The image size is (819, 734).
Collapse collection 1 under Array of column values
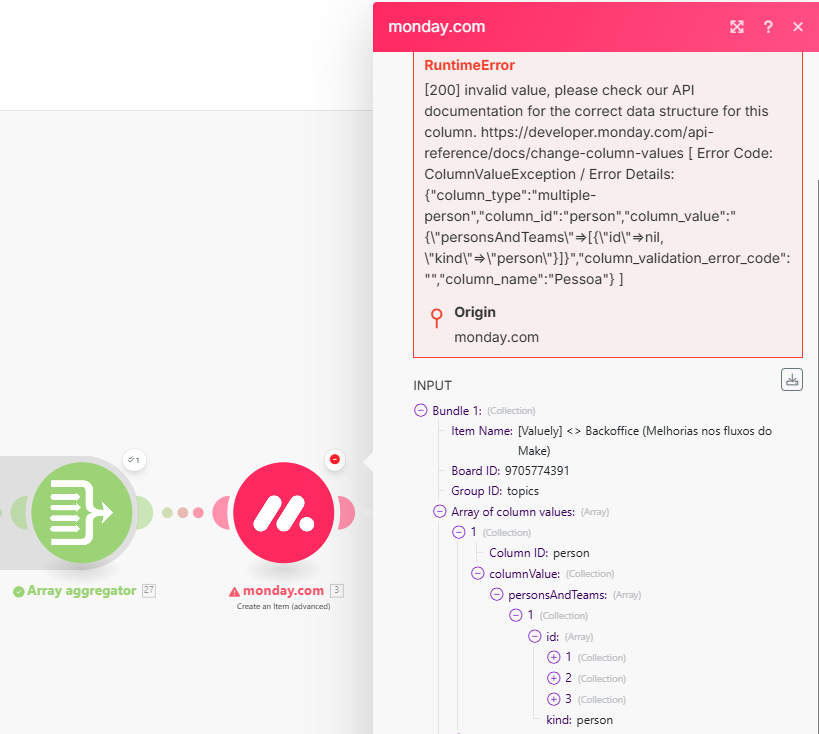[459, 532]
